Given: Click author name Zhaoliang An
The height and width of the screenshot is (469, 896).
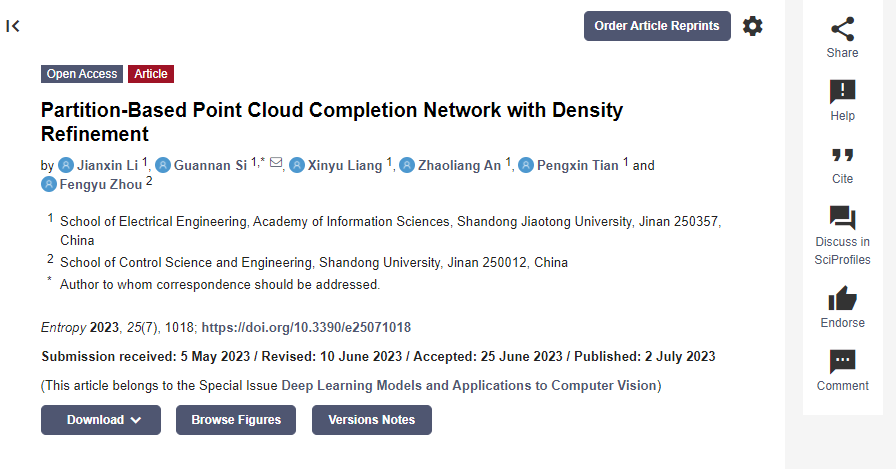Looking at the screenshot, I should tap(459, 166).
